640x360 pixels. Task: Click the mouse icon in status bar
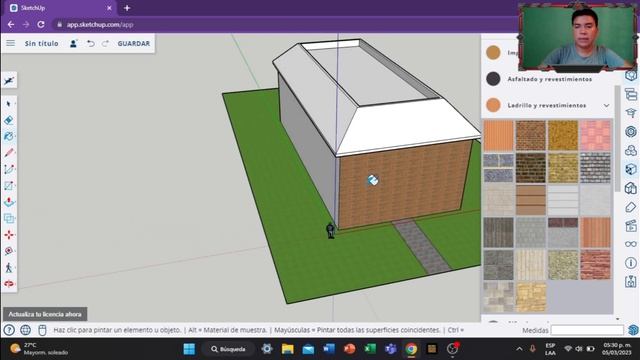(42, 330)
